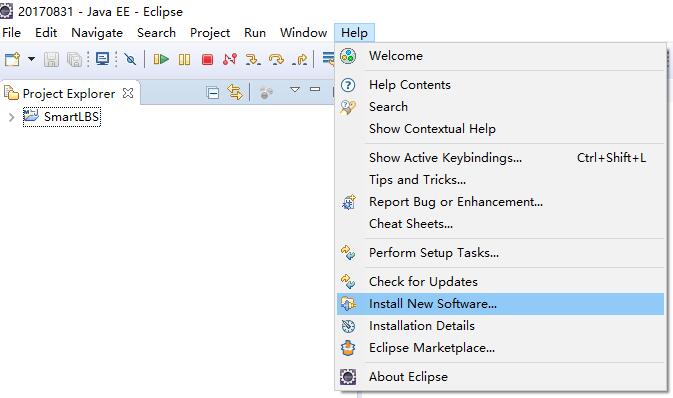Screen dimensions: 673x398
Task: Click the Check for Updates icon
Action: click(x=348, y=282)
